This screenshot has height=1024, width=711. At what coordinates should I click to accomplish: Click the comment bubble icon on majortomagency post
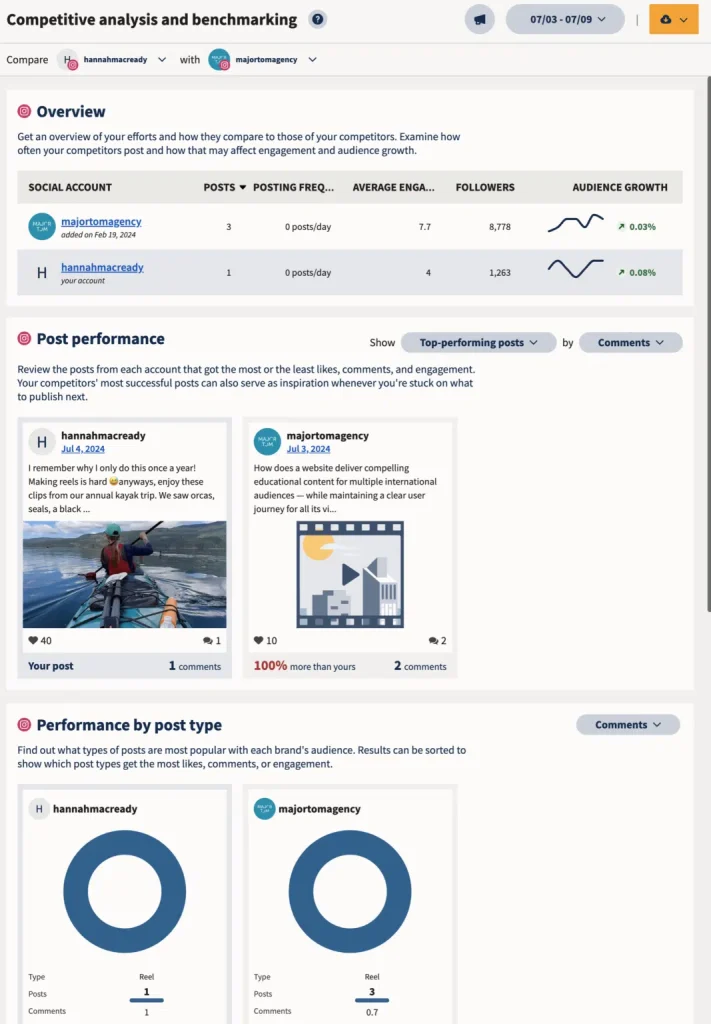(433, 640)
